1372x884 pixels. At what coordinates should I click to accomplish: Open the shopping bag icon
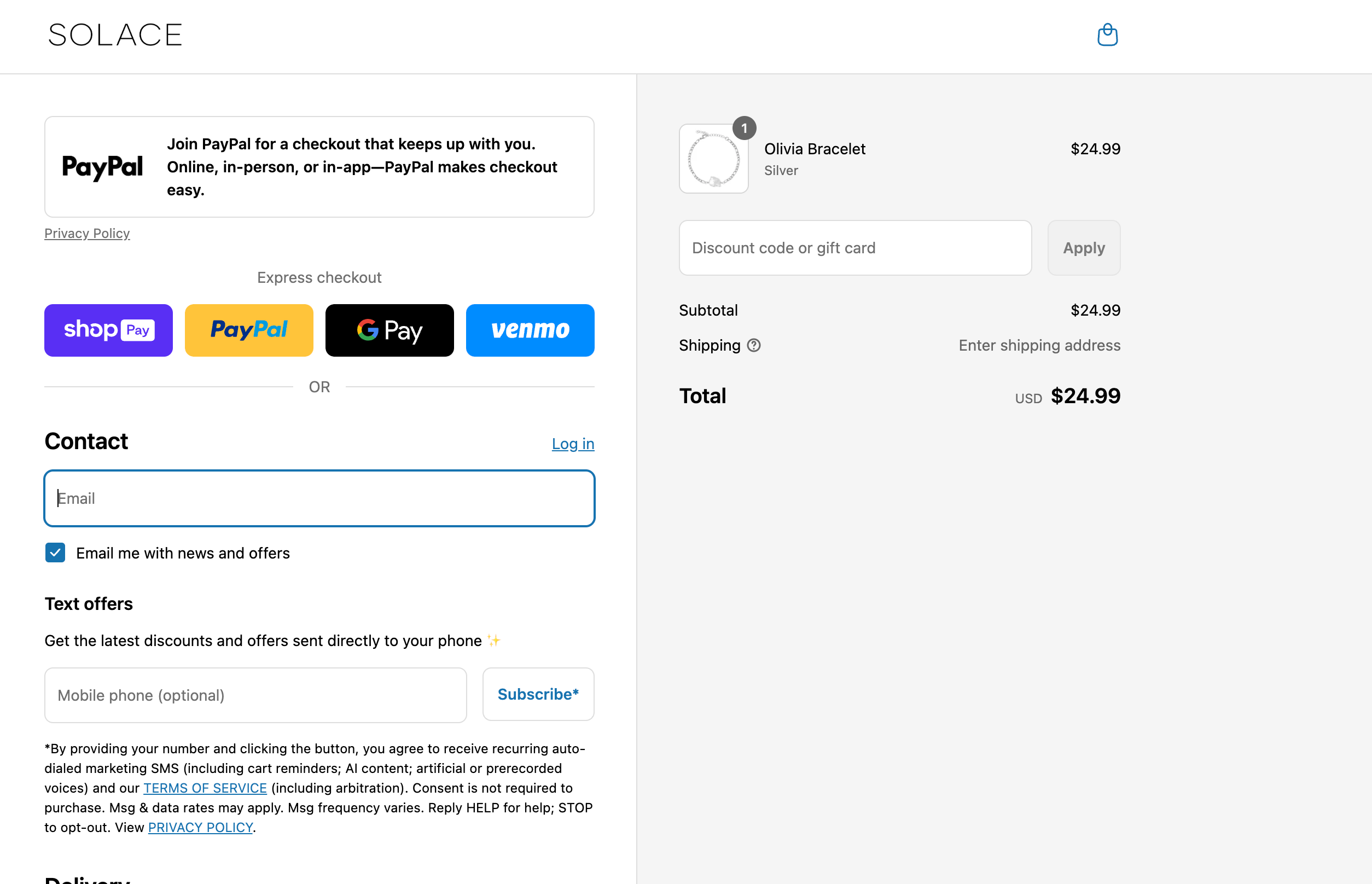[x=1108, y=35]
